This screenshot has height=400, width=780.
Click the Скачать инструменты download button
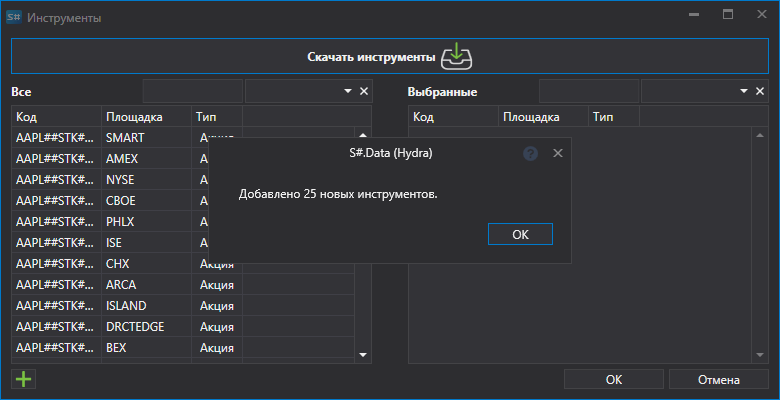(x=390, y=56)
